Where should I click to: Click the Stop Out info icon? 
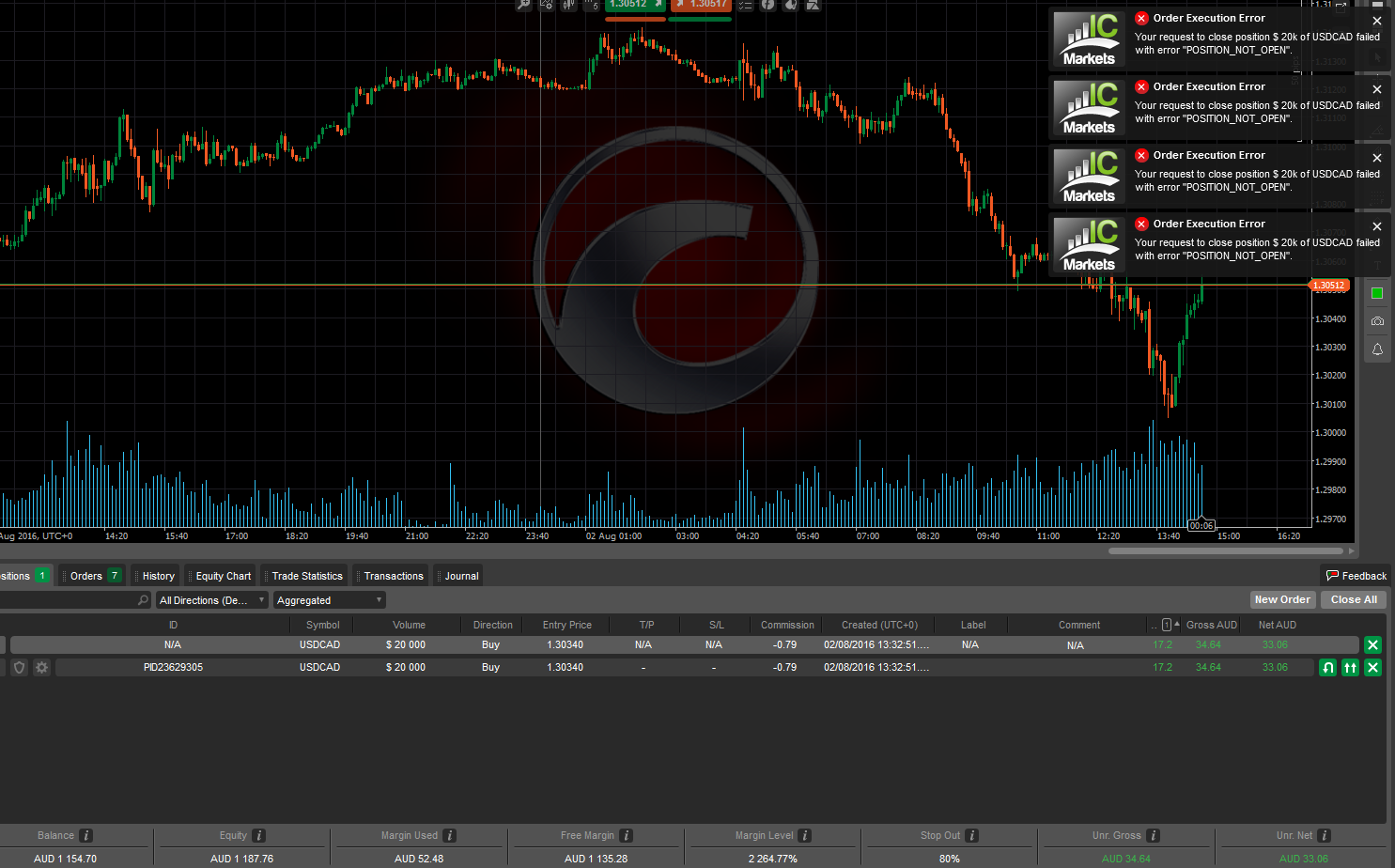point(972,835)
